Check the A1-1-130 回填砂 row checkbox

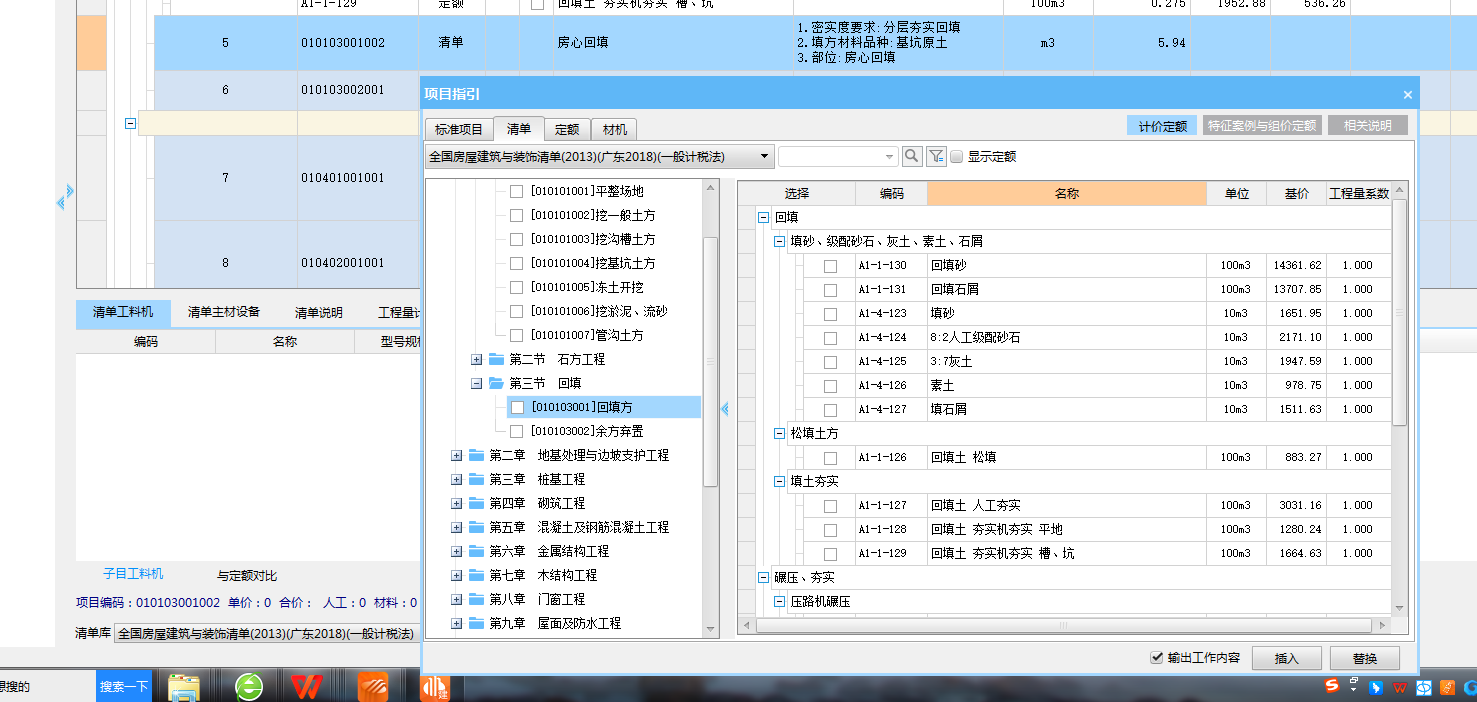click(830, 266)
